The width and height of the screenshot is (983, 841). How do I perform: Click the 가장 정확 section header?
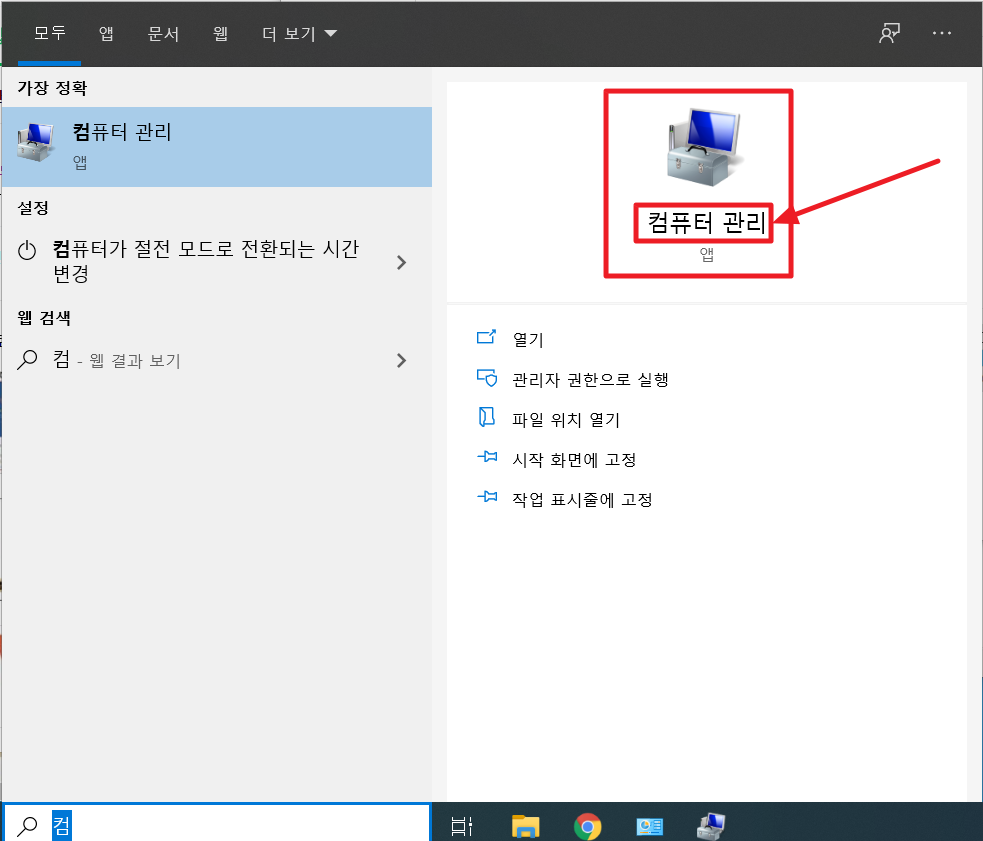52,88
